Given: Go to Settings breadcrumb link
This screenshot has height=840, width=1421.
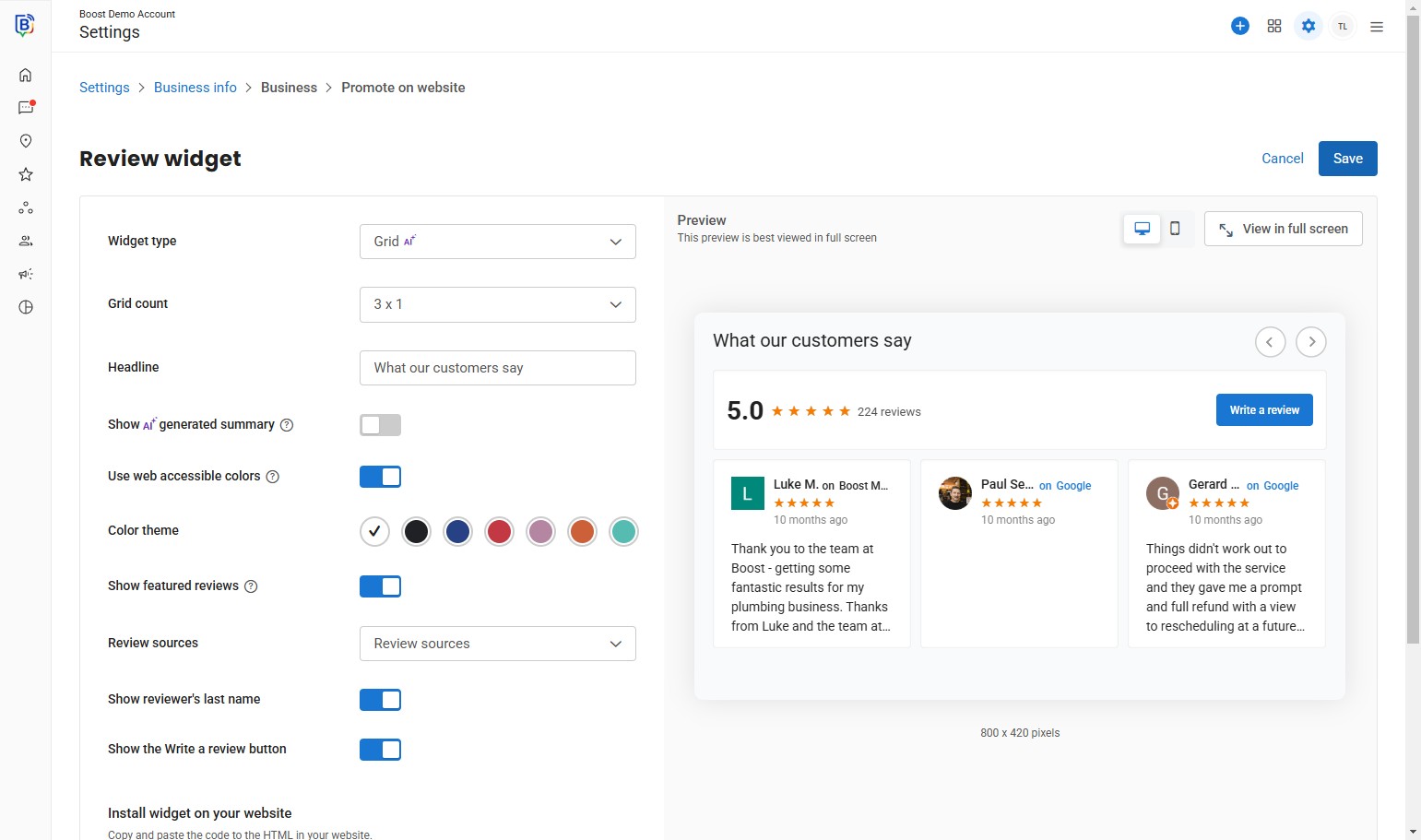Looking at the screenshot, I should [104, 88].
